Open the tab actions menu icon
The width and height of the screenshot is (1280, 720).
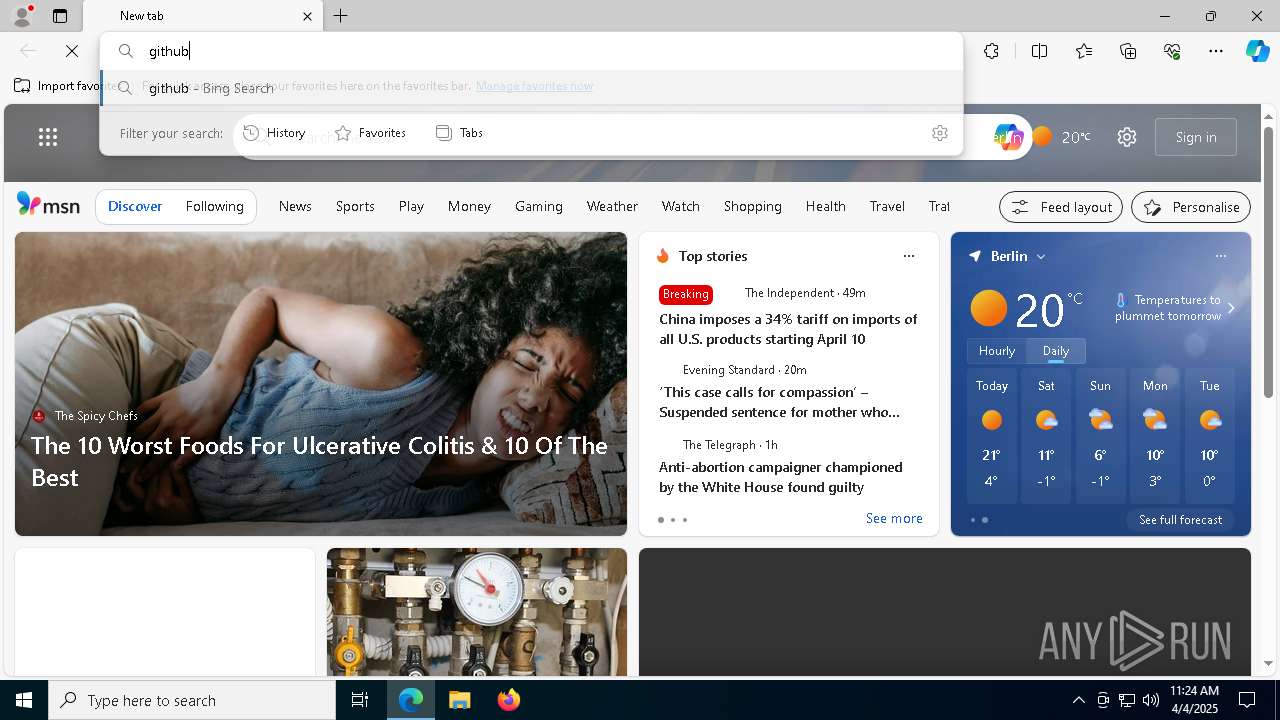click(x=60, y=16)
